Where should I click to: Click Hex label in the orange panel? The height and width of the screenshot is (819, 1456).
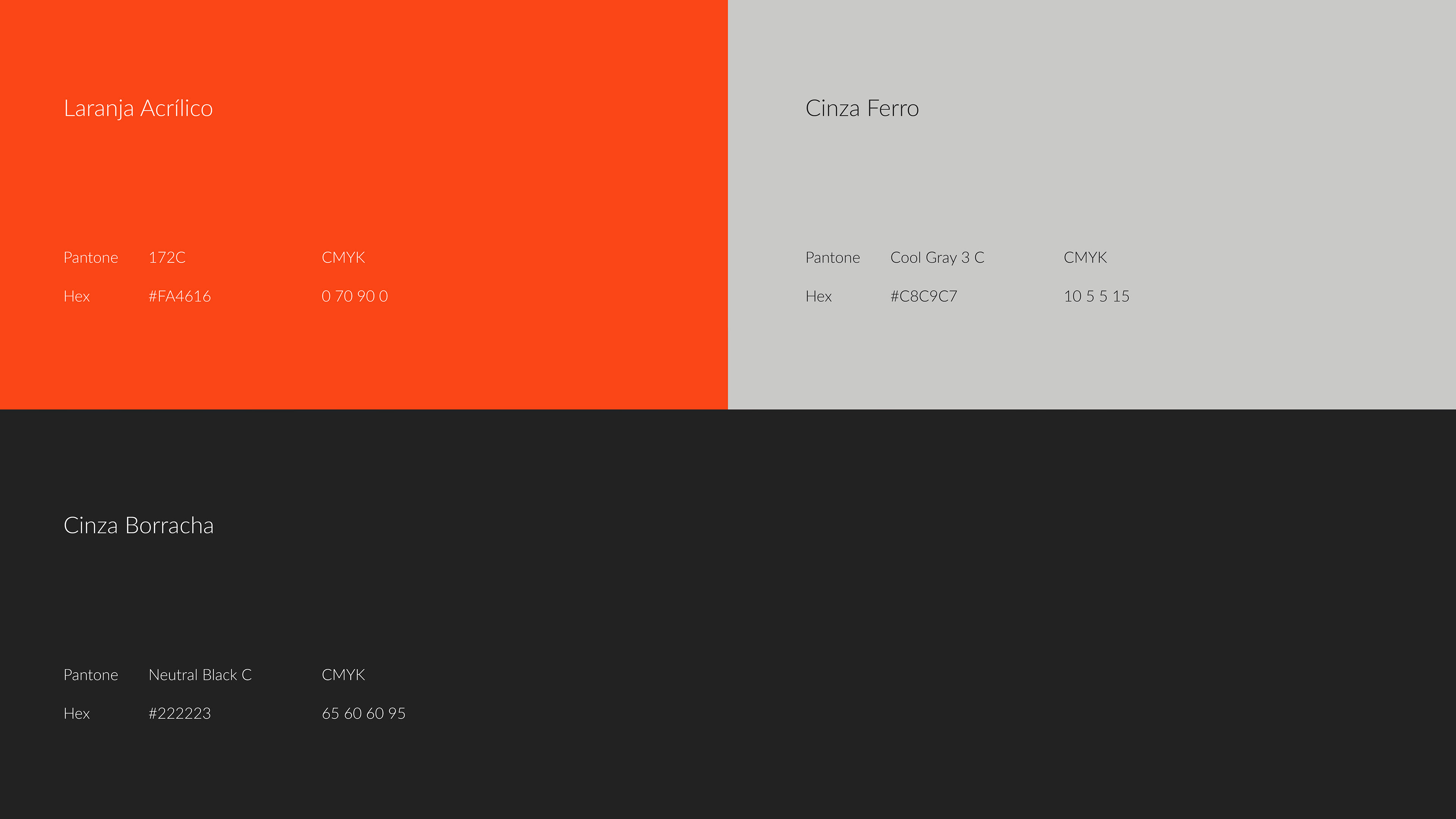point(77,296)
